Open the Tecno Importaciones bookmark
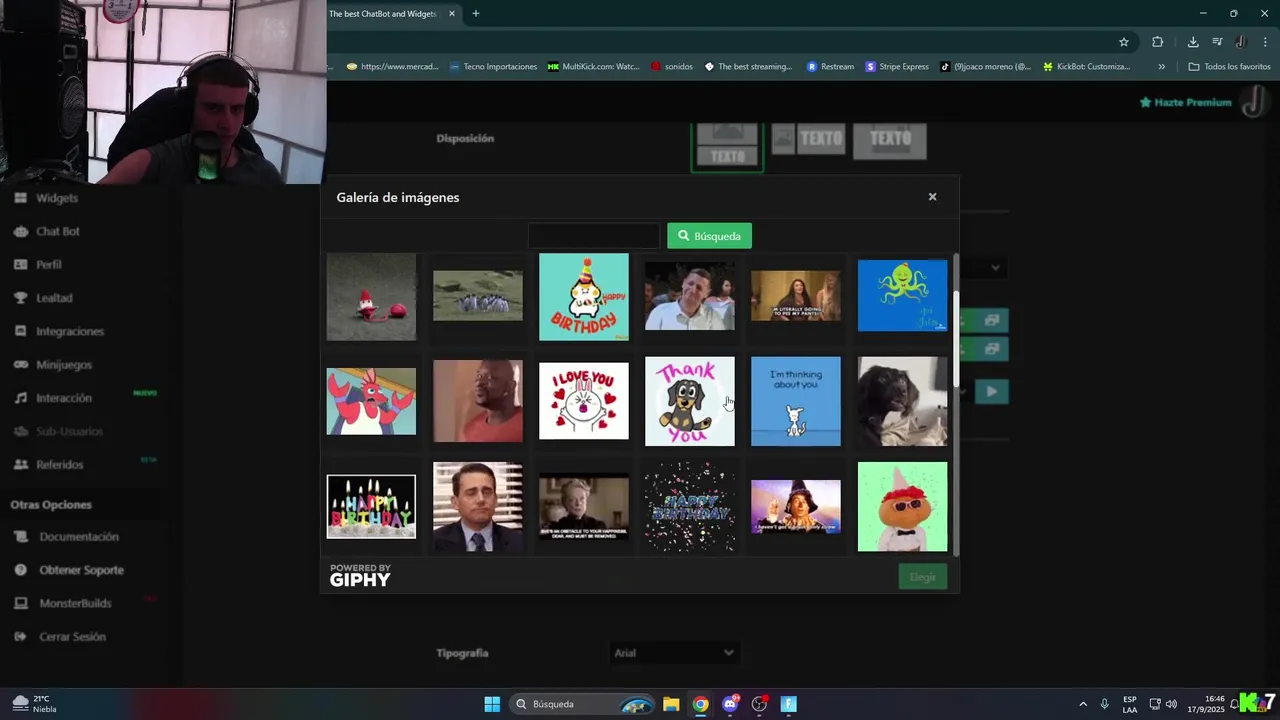This screenshot has height=720, width=1280. [x=493, y=67]
